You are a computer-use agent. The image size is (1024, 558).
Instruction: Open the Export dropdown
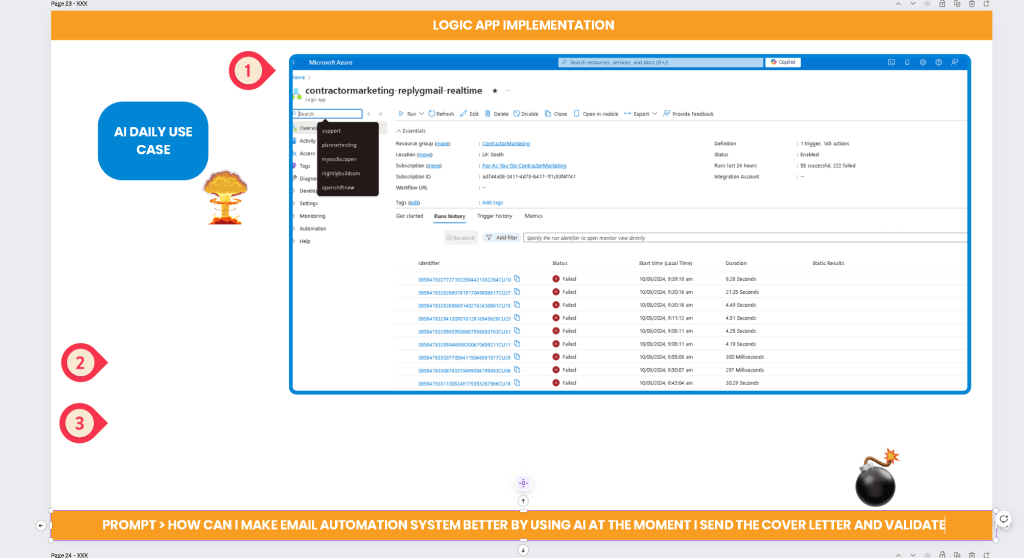point(641,114)
